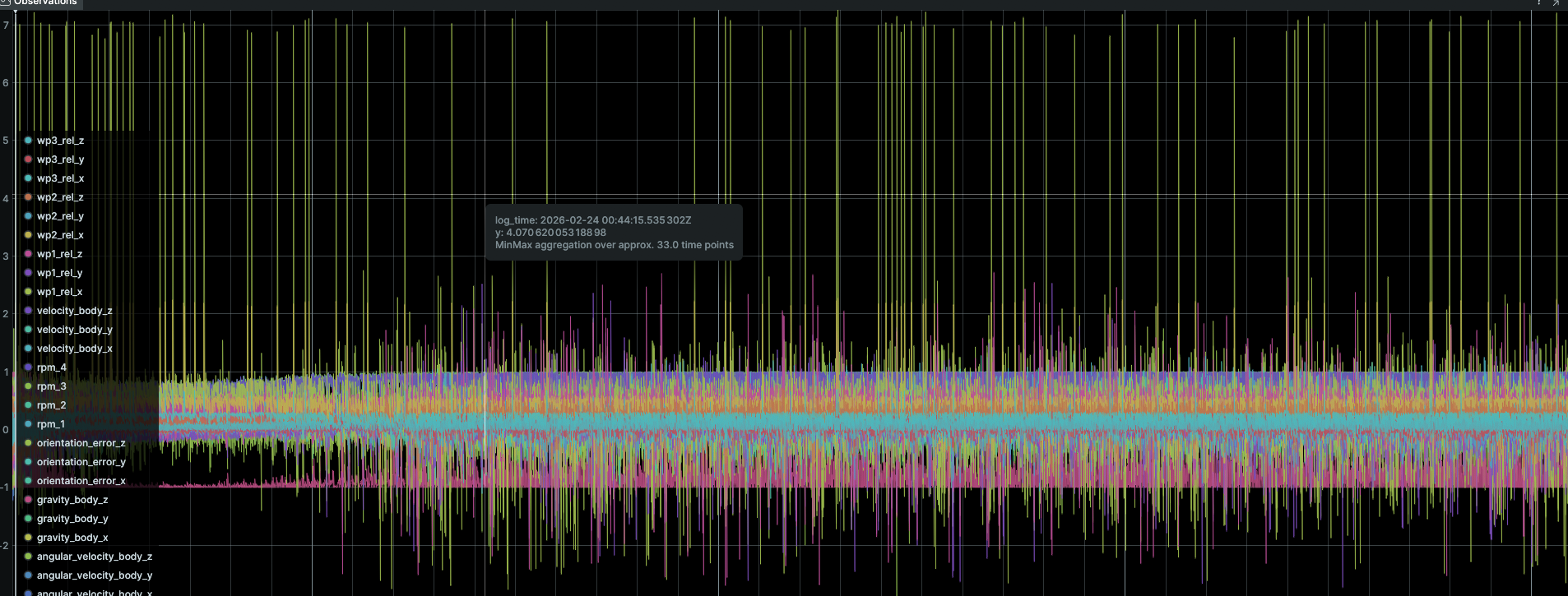The height and width of the screenshot is (596, 1568).
Task: Click the rpm_1 teal color dot
Action: point(28,424)
